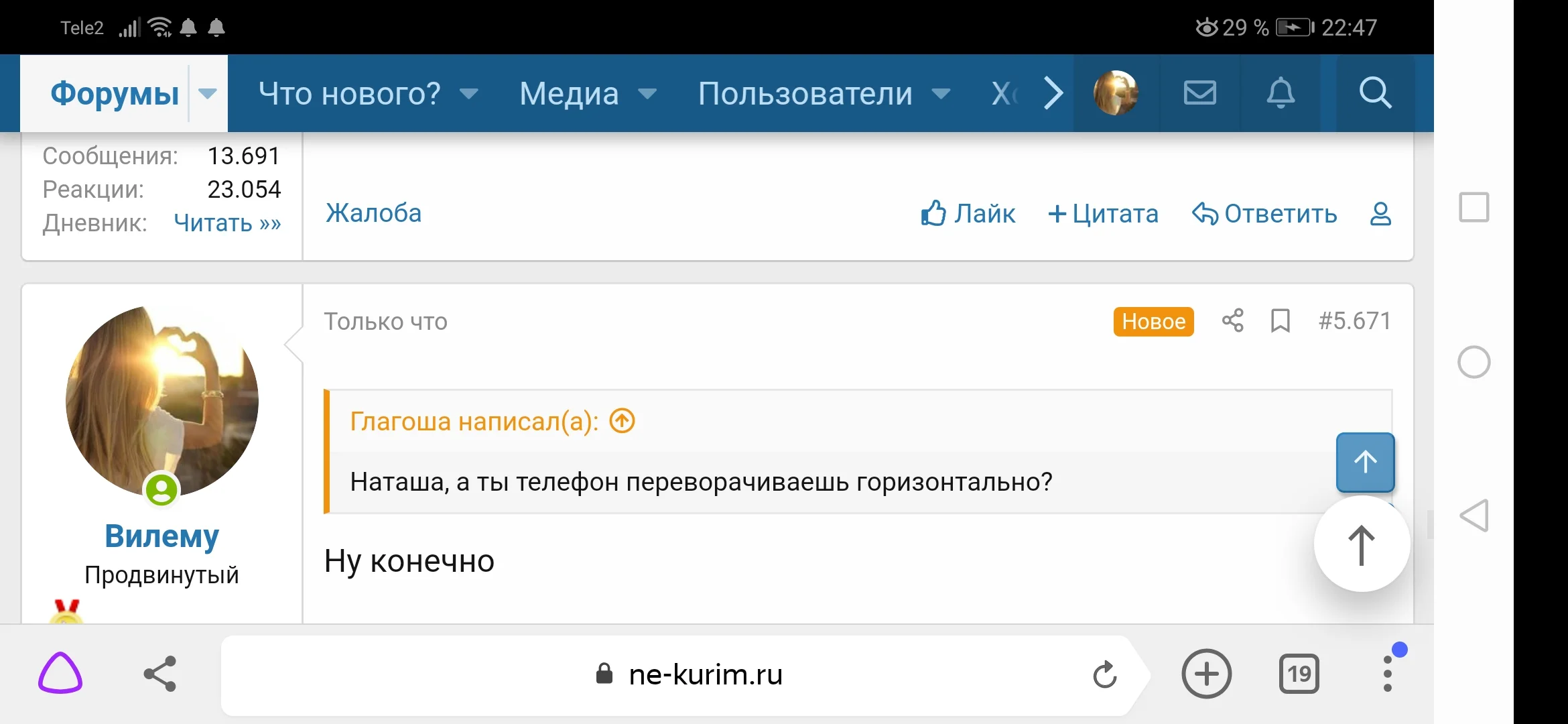
Task: Open the Alice assistant icon in browser
Action: 60,673
